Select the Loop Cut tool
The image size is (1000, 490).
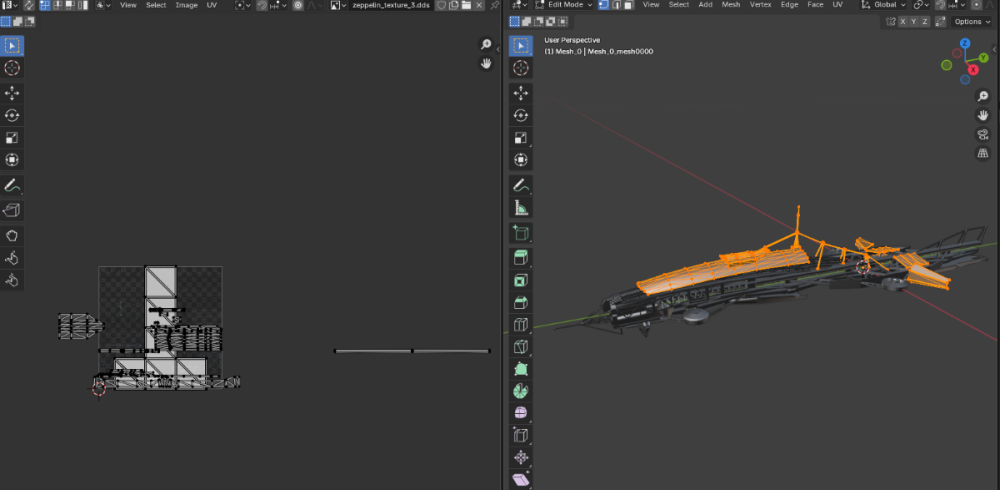(x=521, y=324)
